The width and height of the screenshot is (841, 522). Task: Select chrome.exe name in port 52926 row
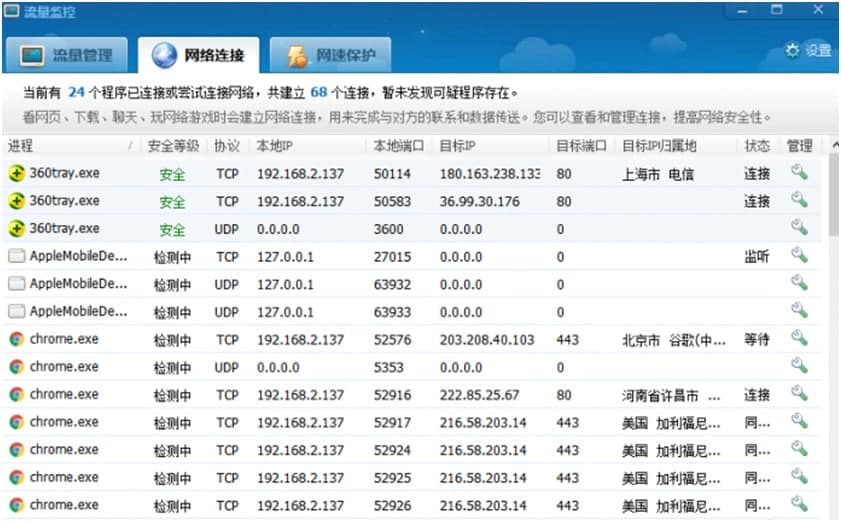64,505
